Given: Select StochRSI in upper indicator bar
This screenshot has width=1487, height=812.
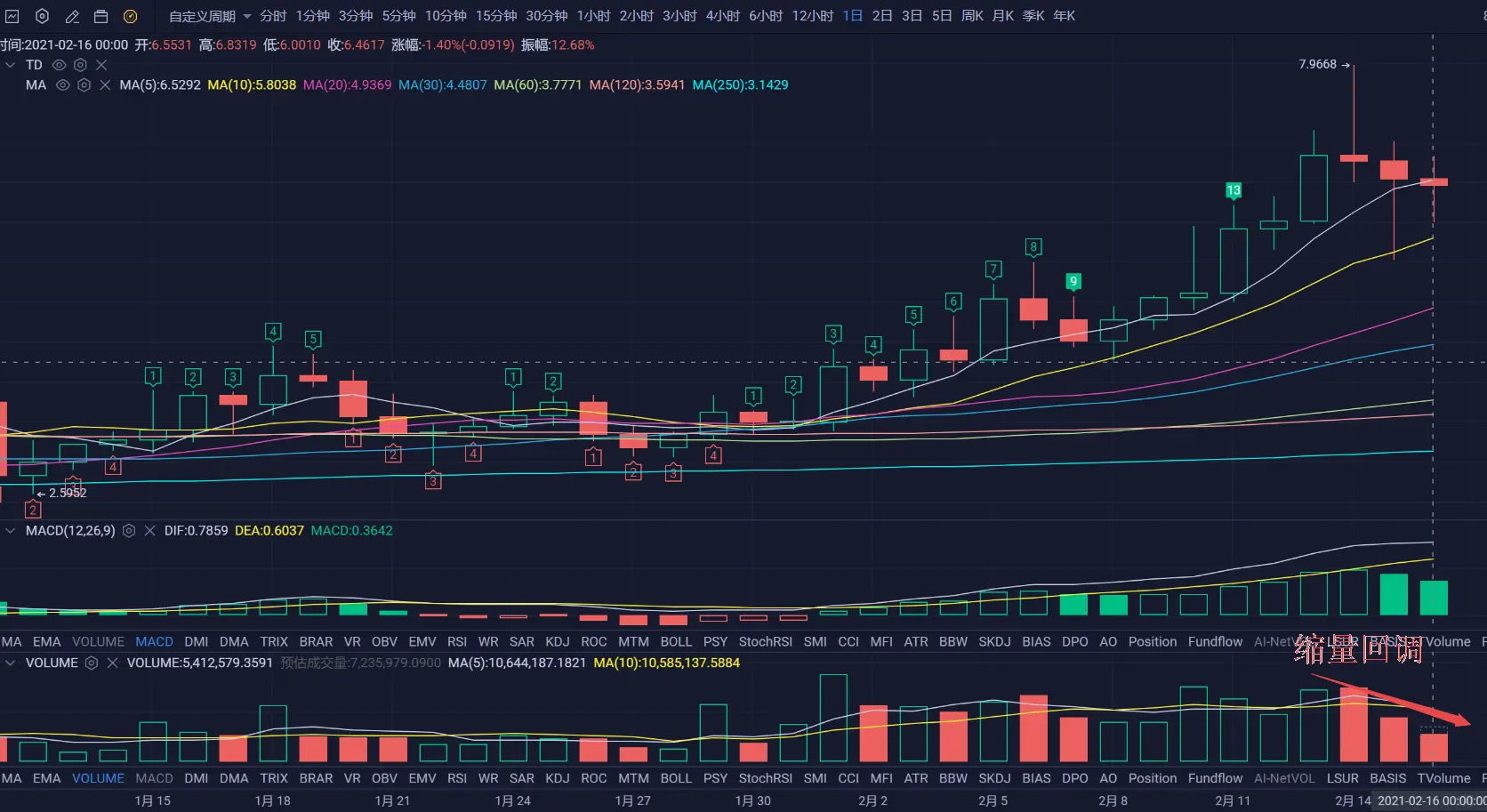Looking at the screenshot, I should [x=765, y=642].
